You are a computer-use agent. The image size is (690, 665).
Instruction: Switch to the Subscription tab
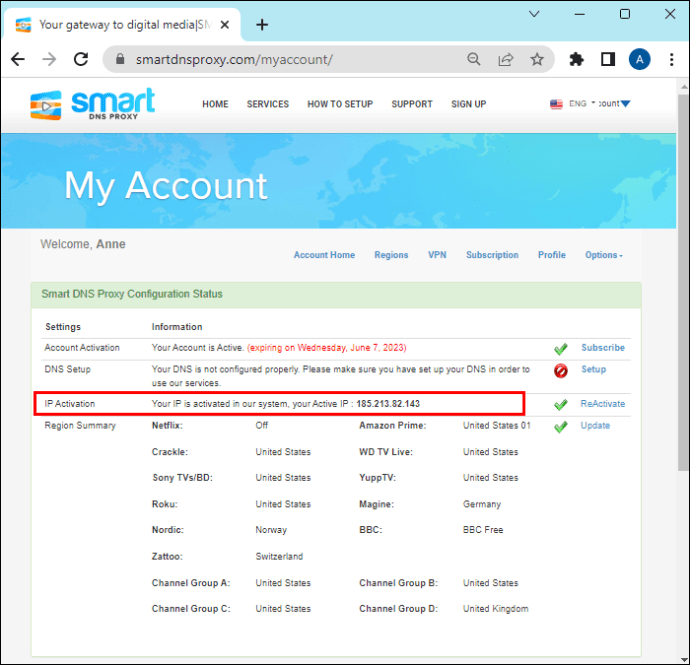coord(492,255)
